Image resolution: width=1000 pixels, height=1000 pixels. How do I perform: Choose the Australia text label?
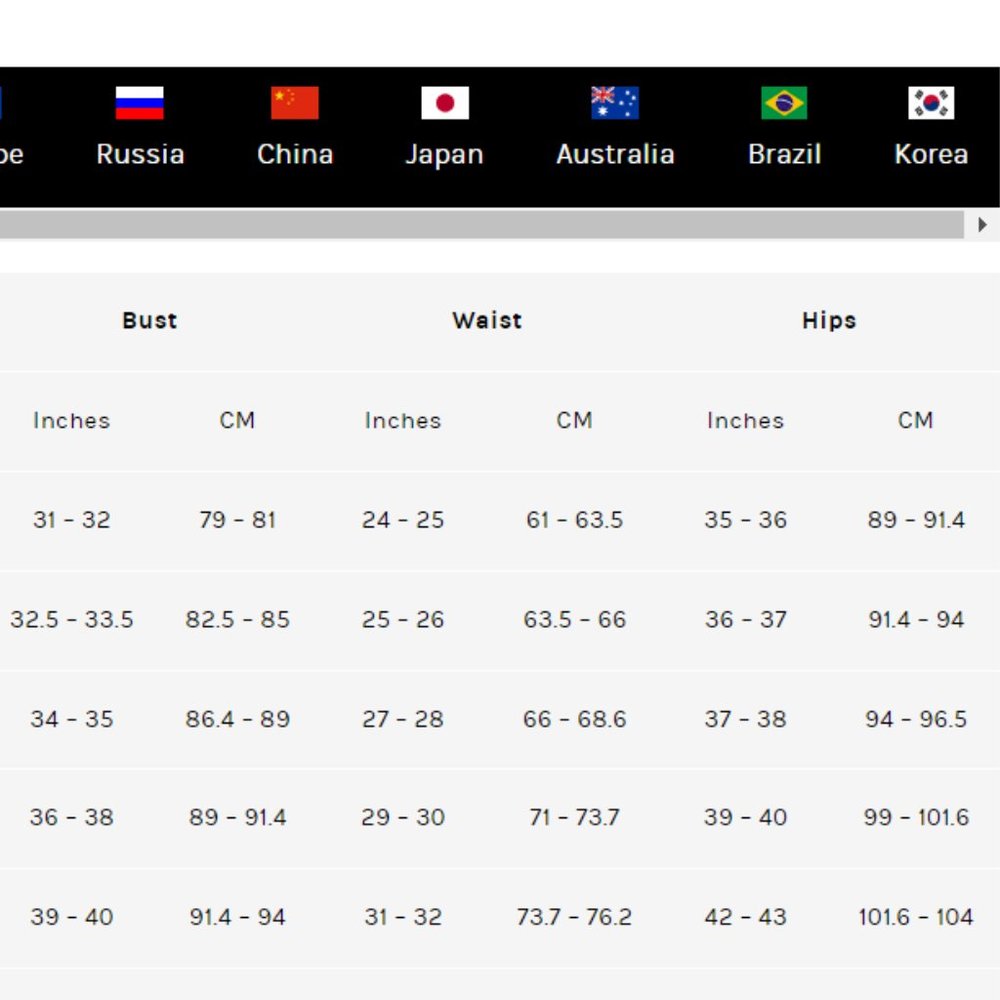point(615,154)
